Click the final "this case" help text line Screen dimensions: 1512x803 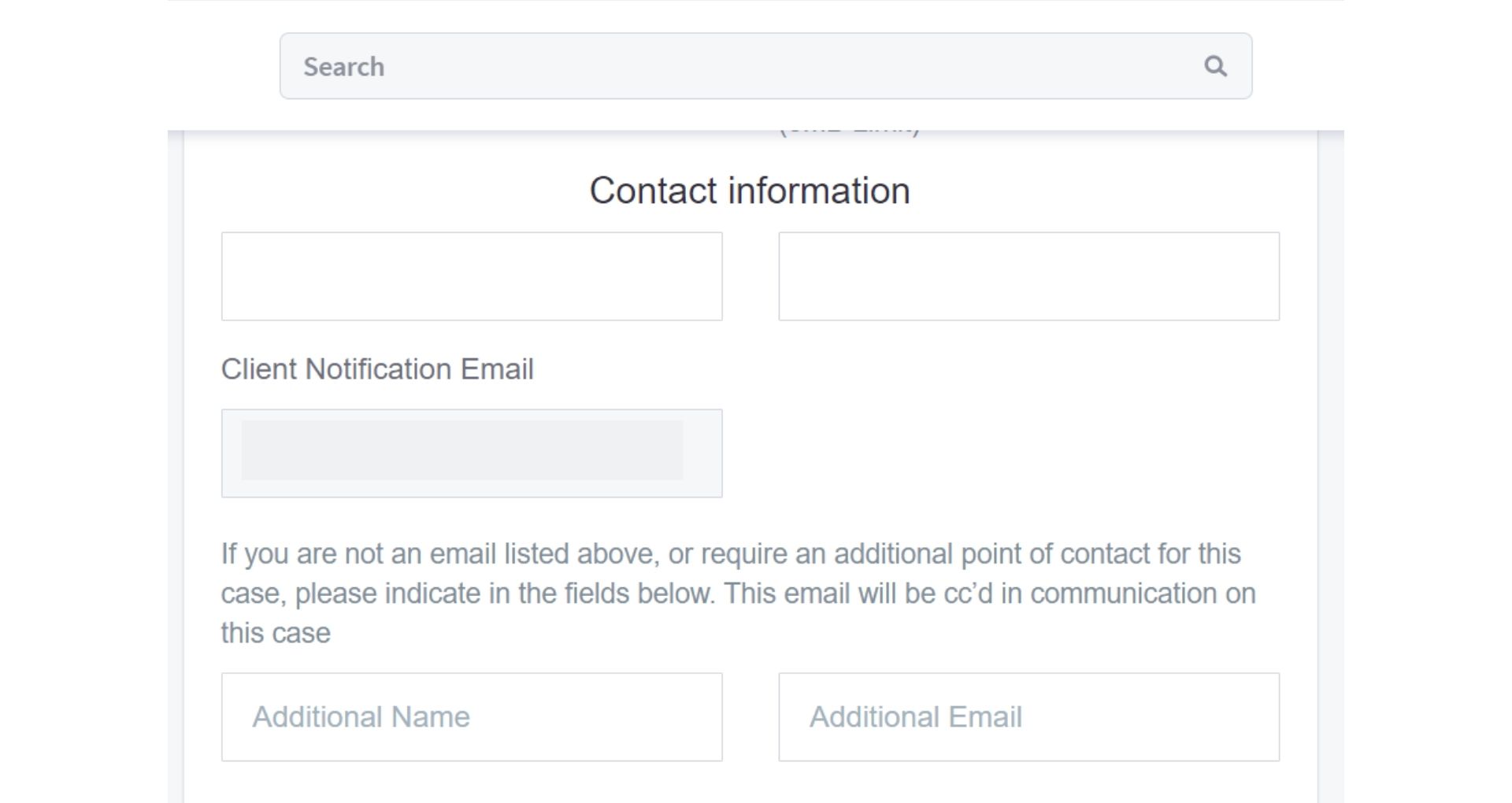click(276, 633)
